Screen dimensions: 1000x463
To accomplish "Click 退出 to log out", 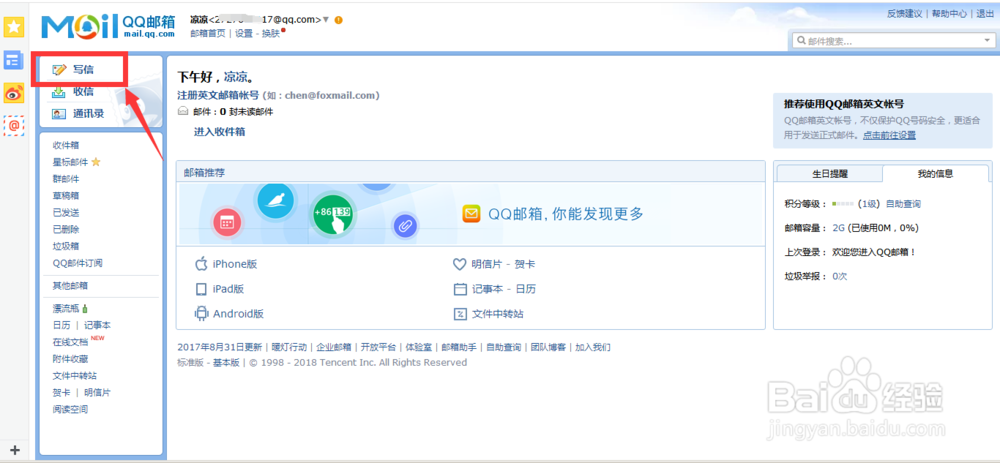I will (x=985, y=14).
